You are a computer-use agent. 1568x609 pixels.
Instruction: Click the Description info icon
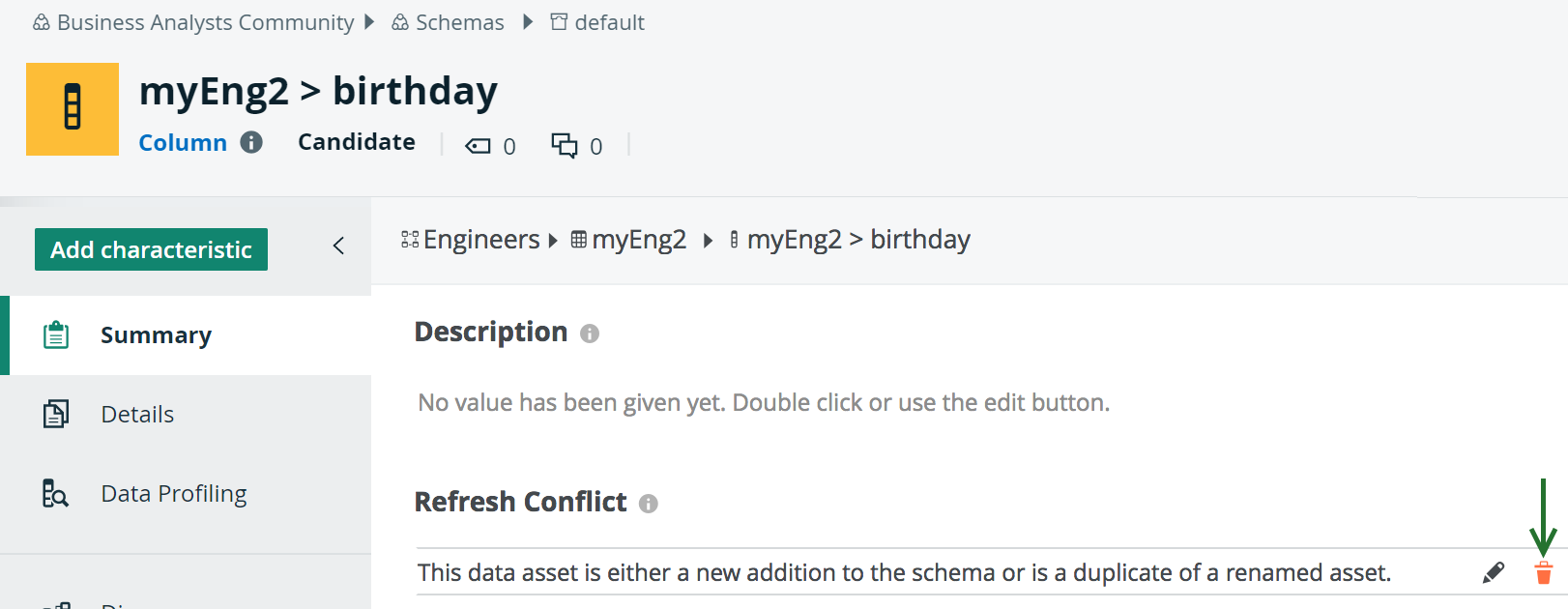coord(590,333)
